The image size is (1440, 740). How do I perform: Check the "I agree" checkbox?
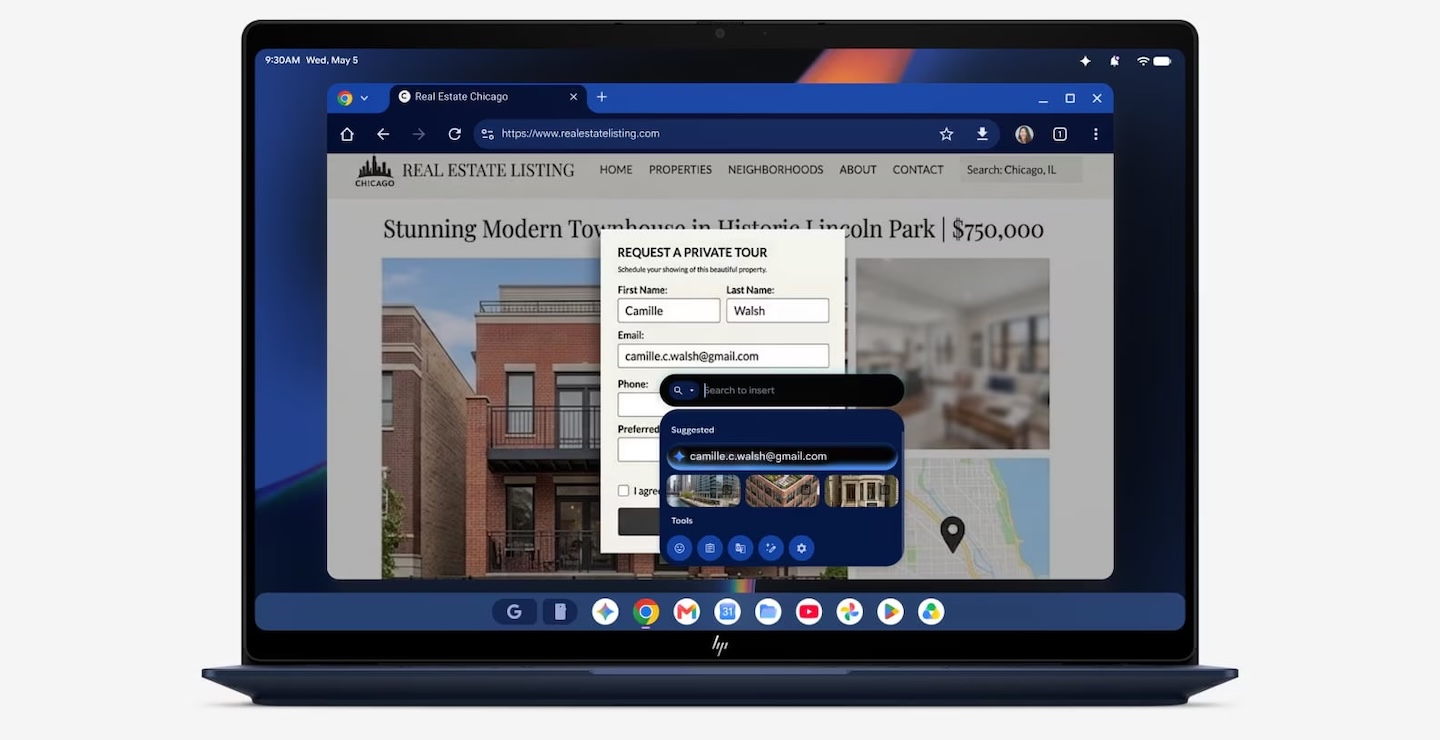pyautogui.click(x=623, y=491)
